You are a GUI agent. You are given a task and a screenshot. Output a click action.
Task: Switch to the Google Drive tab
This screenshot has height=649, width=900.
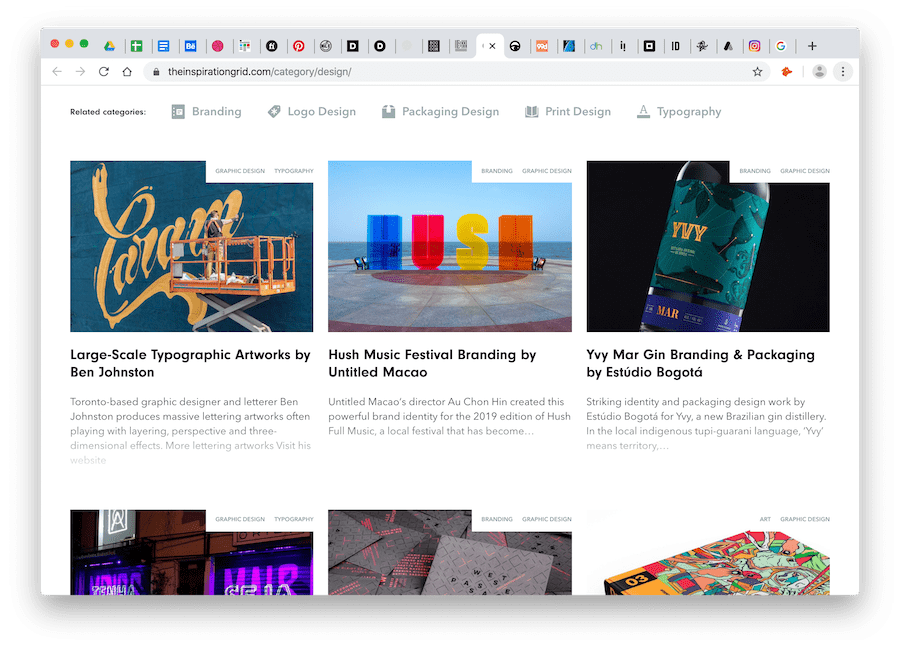coord(109,46)
